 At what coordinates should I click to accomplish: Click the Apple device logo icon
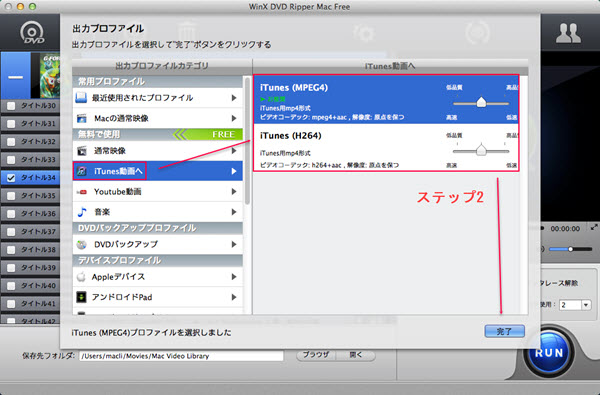(x=81, y=276)
